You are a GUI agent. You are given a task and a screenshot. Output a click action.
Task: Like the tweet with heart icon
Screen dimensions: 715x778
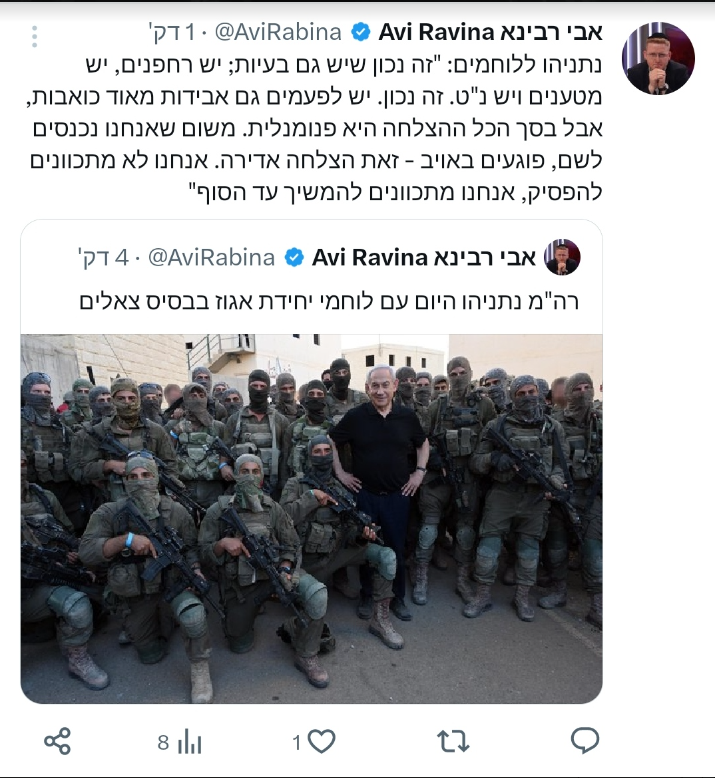pos(322,742)
